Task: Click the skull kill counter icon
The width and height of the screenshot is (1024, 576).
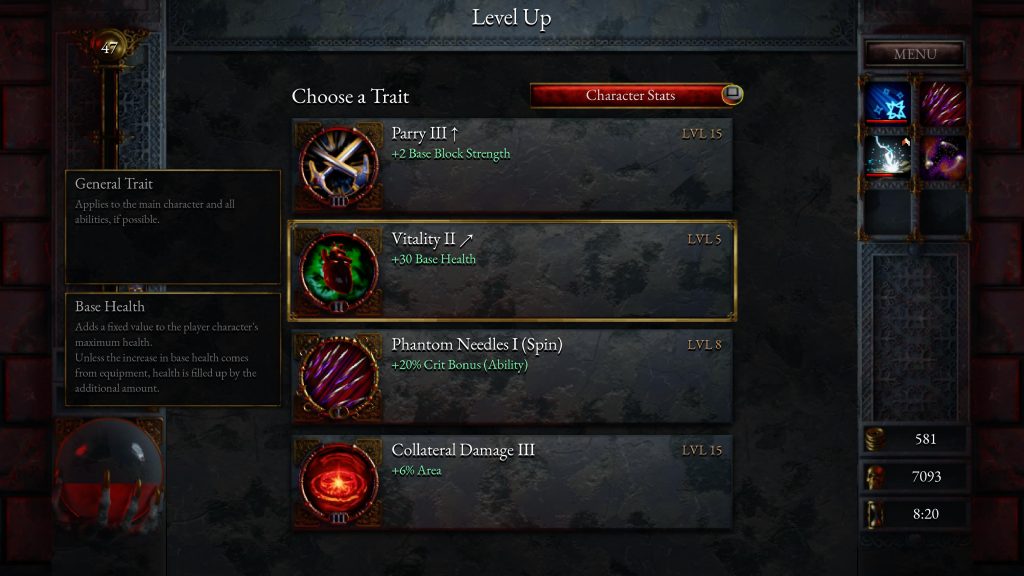Action: click(x=875, y=477)
